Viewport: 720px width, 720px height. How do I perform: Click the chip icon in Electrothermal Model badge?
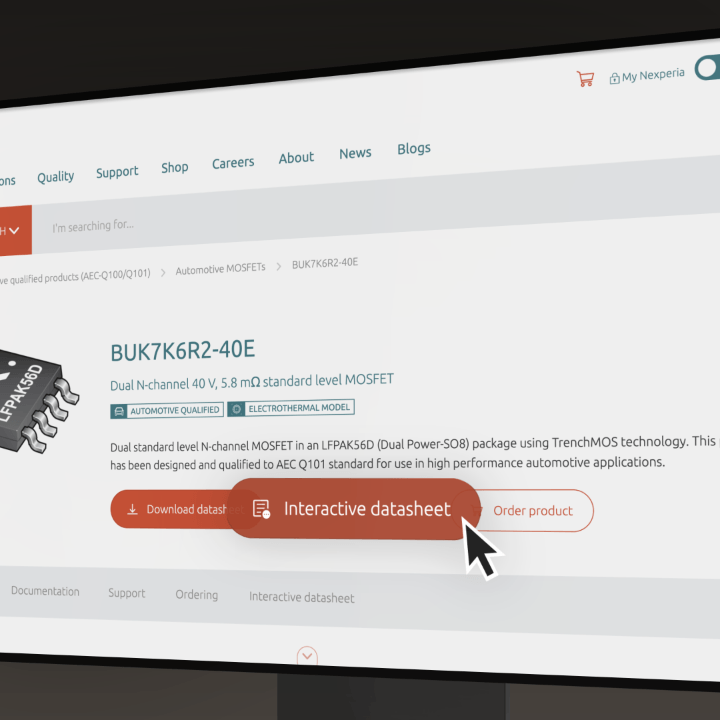[236, 409]
